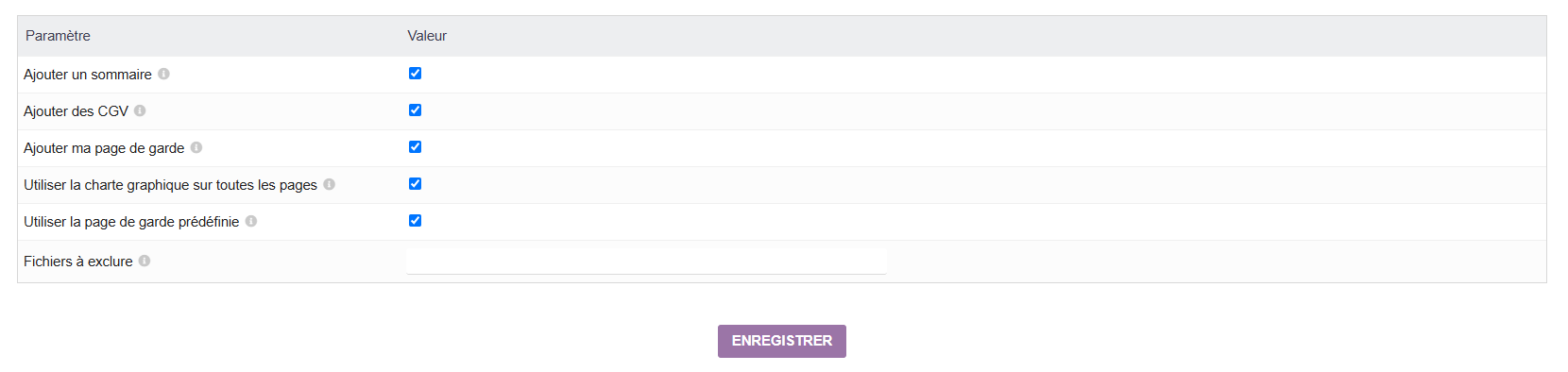Click the Ajouter ma page de garde label
The width and height of the screenshot is (1568, 372).
(x=104, y=148)
